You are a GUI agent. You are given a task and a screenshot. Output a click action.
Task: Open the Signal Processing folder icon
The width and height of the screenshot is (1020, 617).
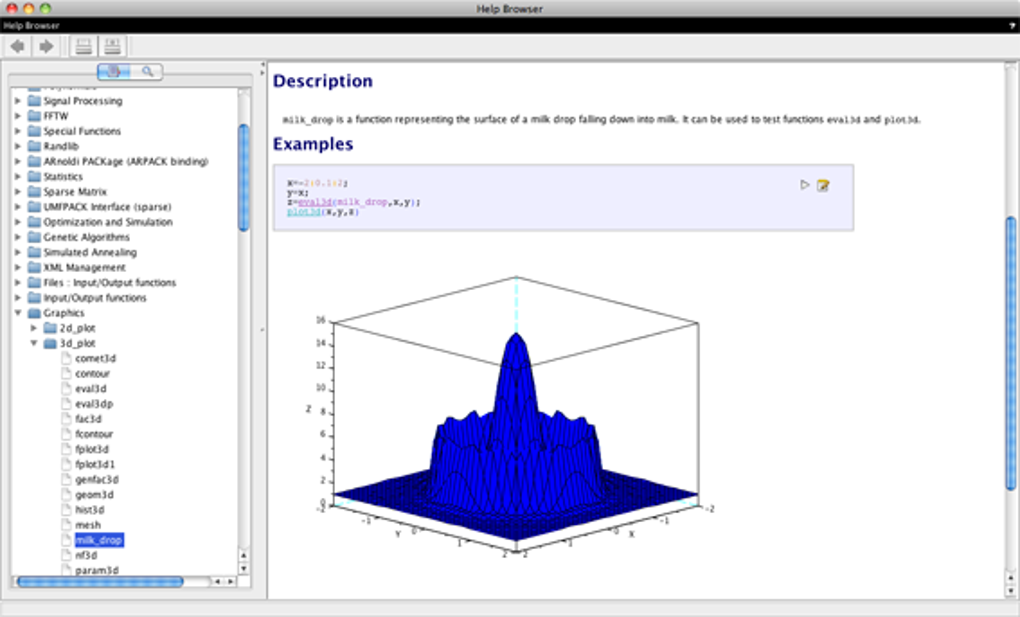pyautogui.click(x=34, y=101)
